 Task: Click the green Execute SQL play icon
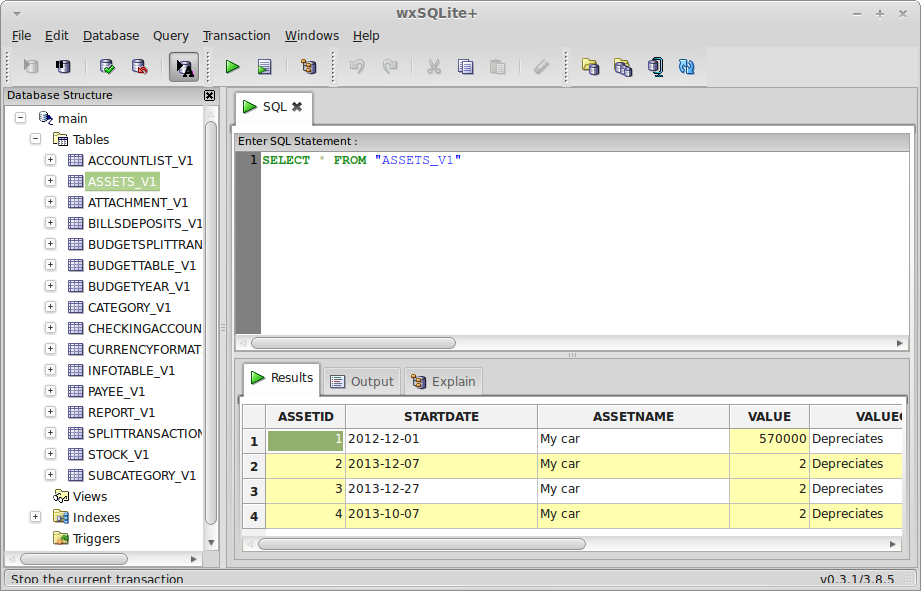[232, 67]
